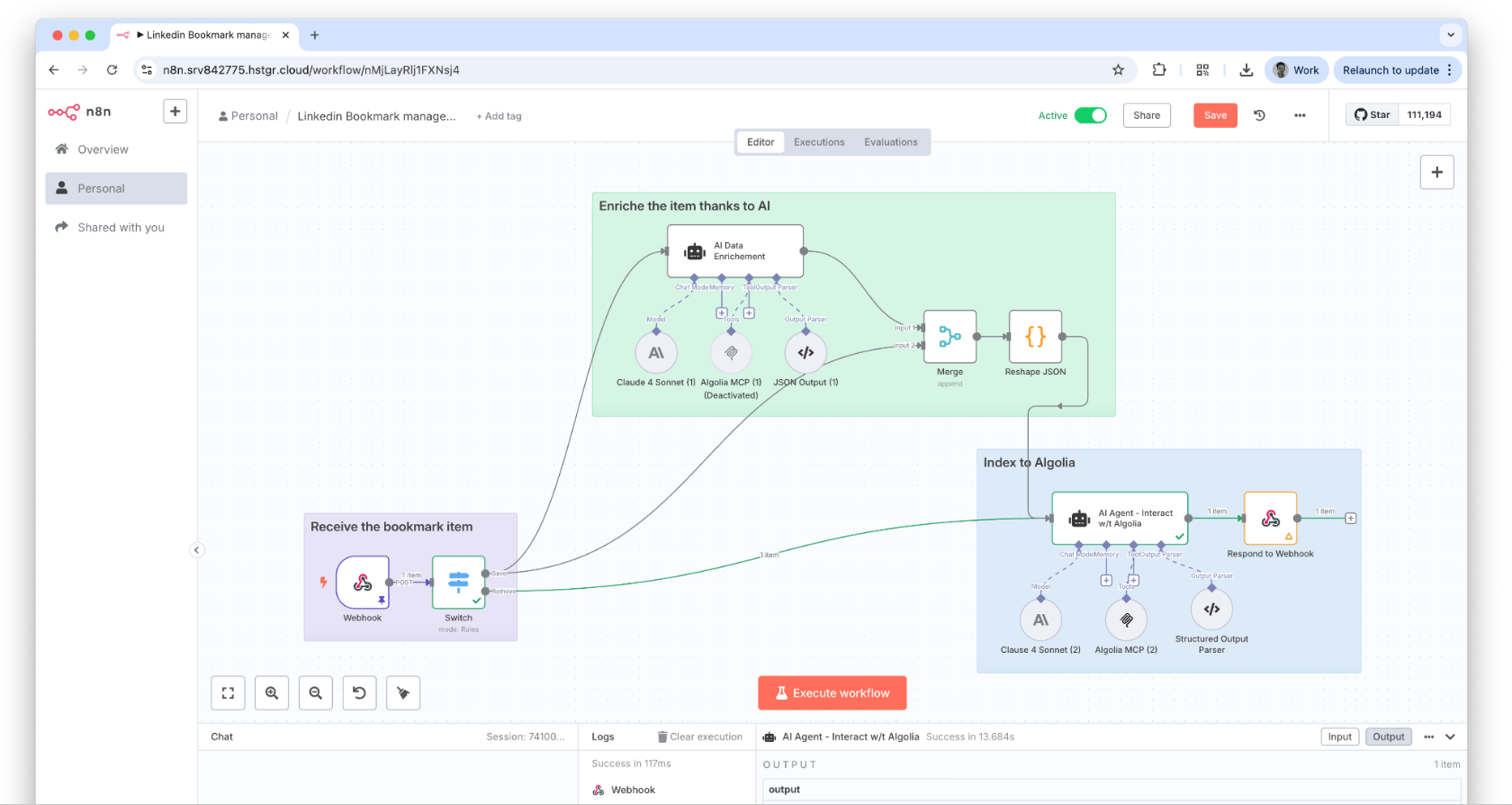The height and width of the screenshot is (805, 1512).
Task: Show the Output view in logs panel
Action: (x=1389, y=737)
